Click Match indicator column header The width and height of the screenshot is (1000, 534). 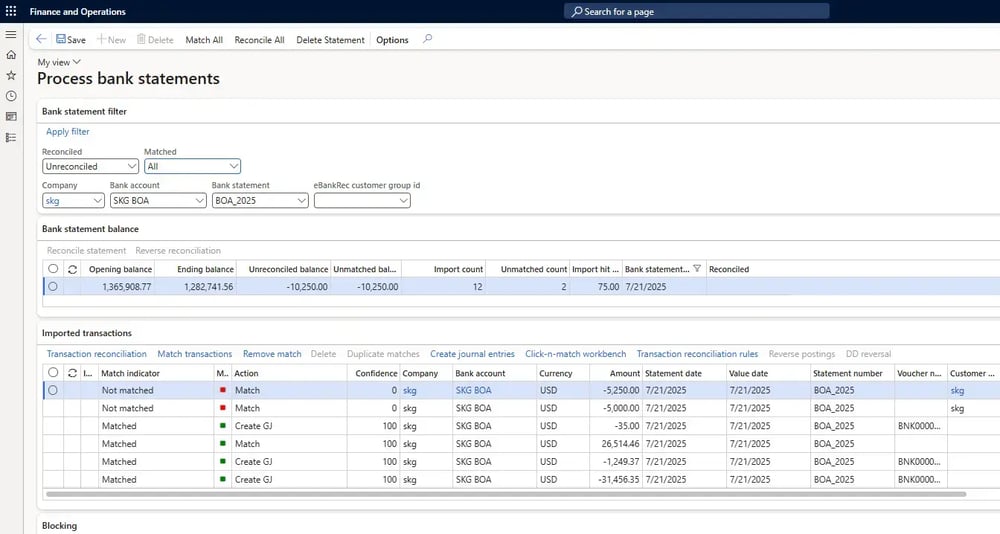coord(131,373)
